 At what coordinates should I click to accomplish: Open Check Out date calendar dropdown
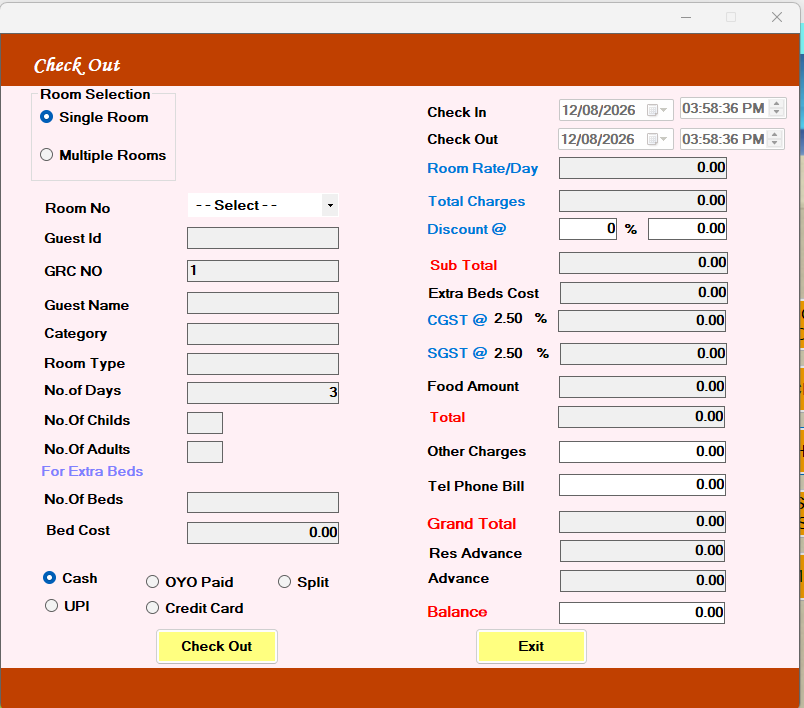coord(657,139)
